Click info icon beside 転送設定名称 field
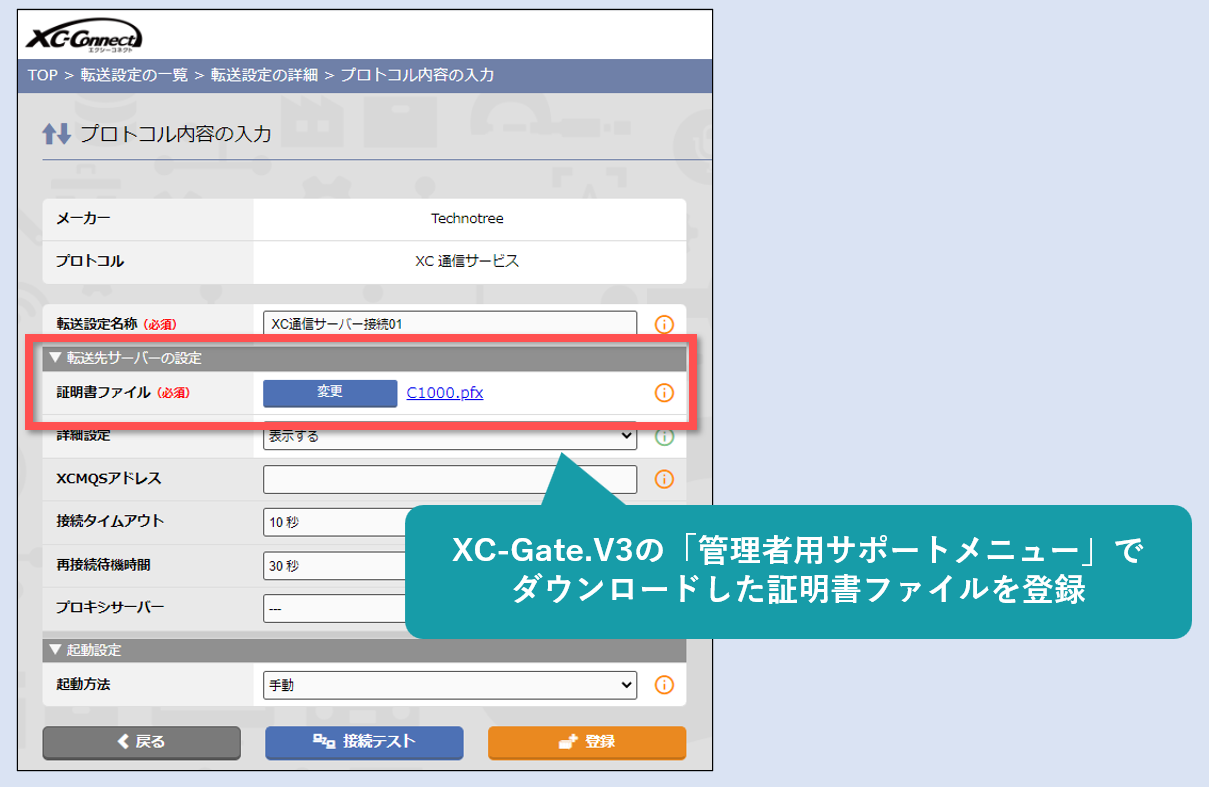Viewport: 1209px width, 787px height. [x=664, y=324]
